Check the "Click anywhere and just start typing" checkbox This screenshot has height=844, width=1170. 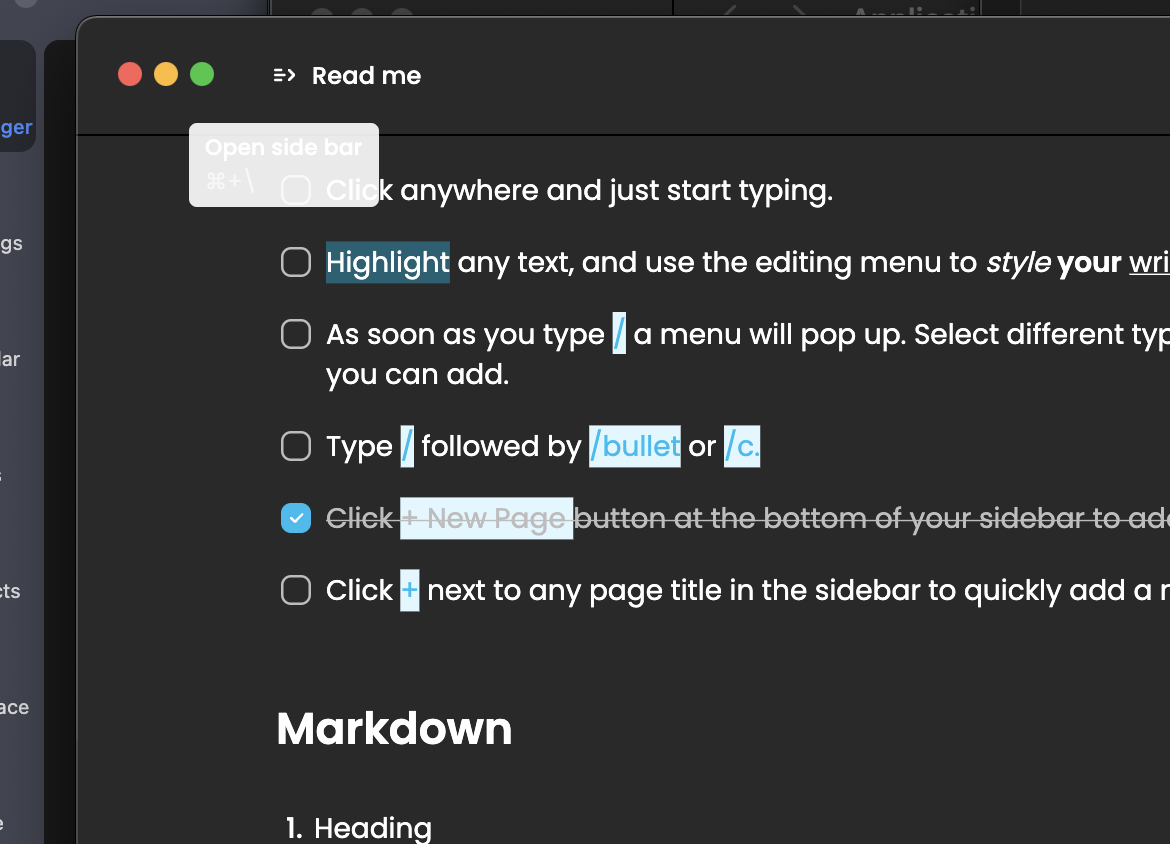(296, 190)
